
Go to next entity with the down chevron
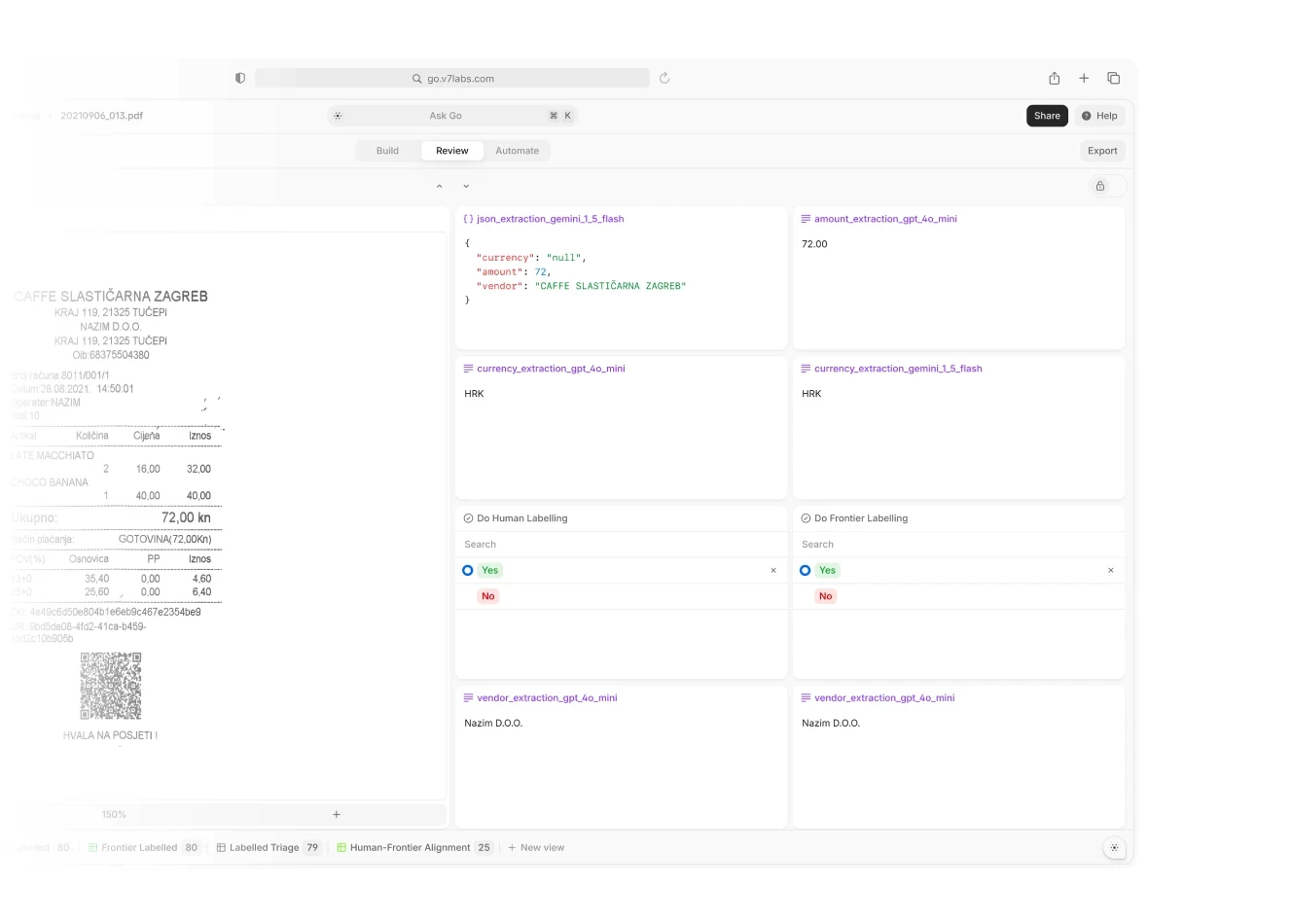tap(466, 186)
